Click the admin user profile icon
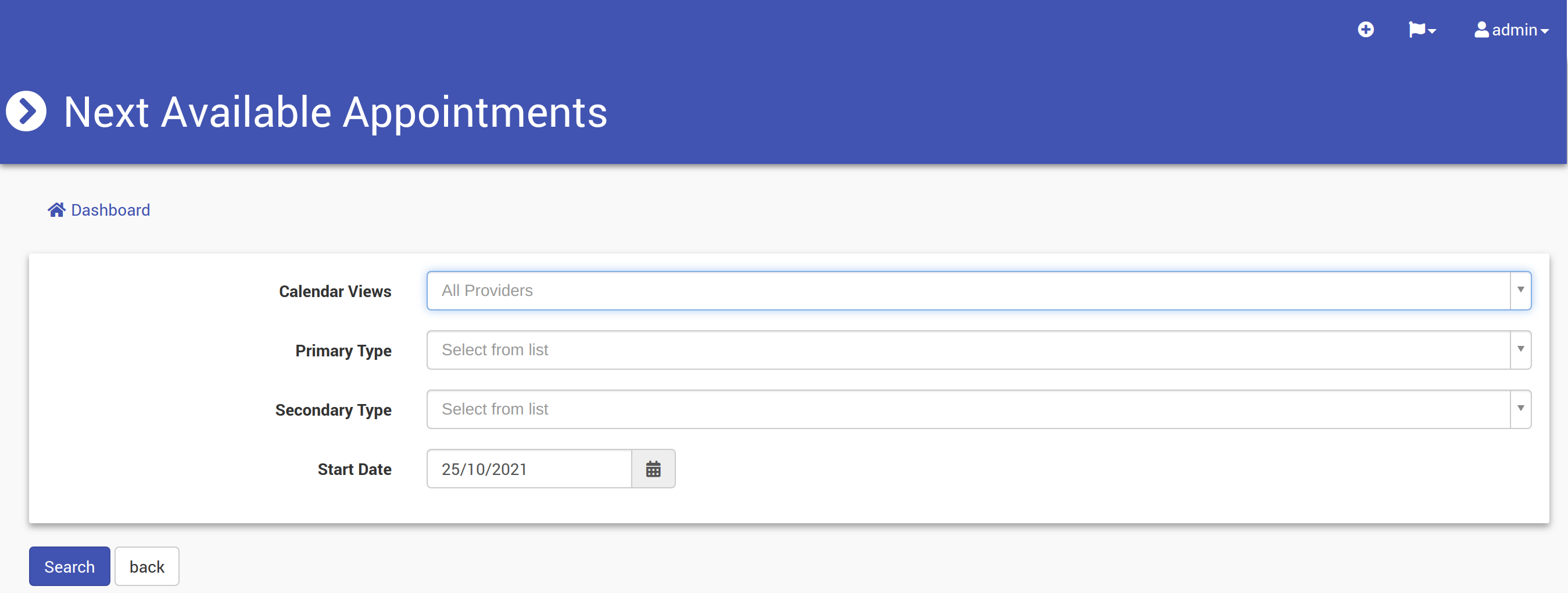Viewport: 1568px width, 593px height. [1481, 30]
